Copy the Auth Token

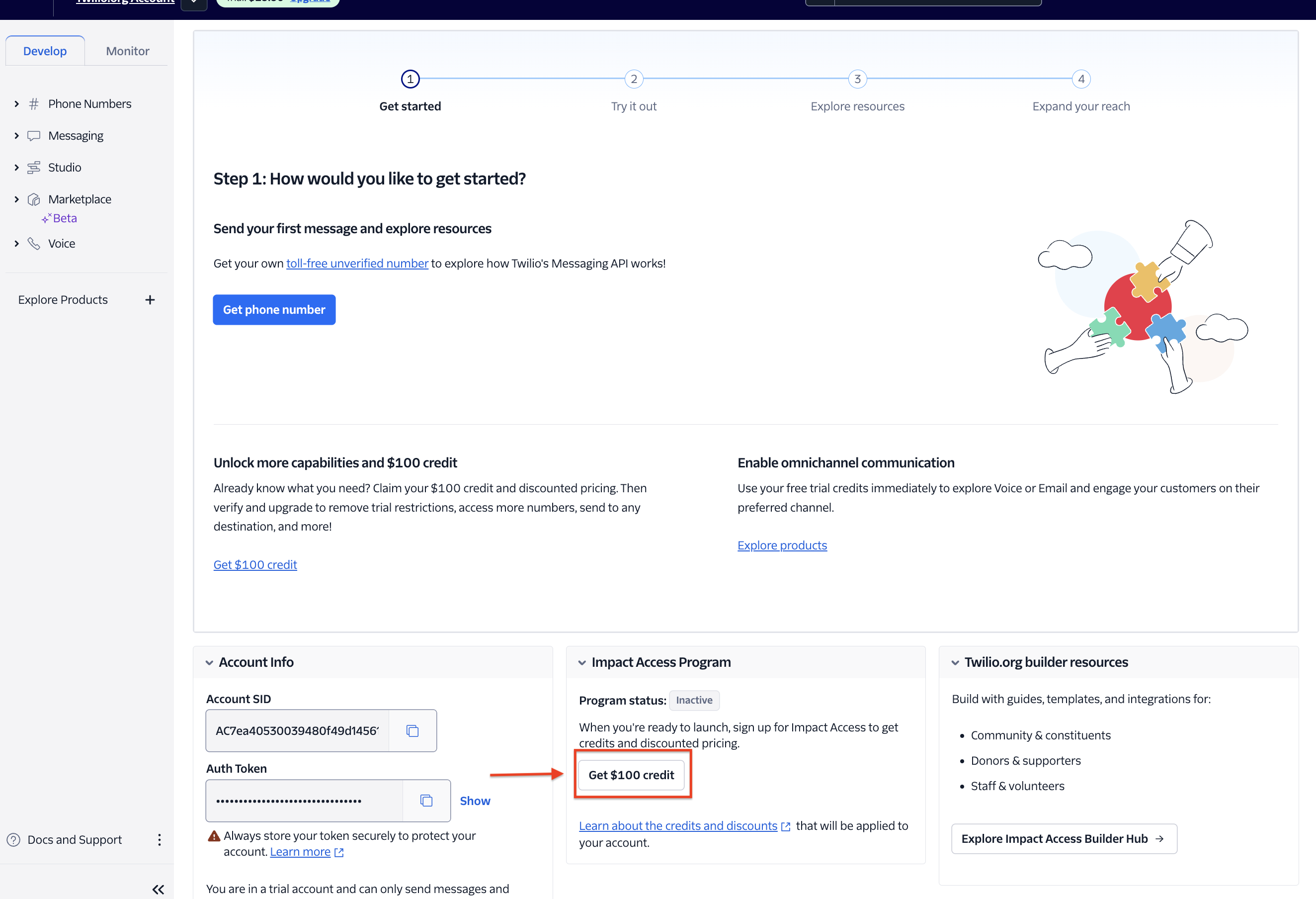click(x=426, y=801)
